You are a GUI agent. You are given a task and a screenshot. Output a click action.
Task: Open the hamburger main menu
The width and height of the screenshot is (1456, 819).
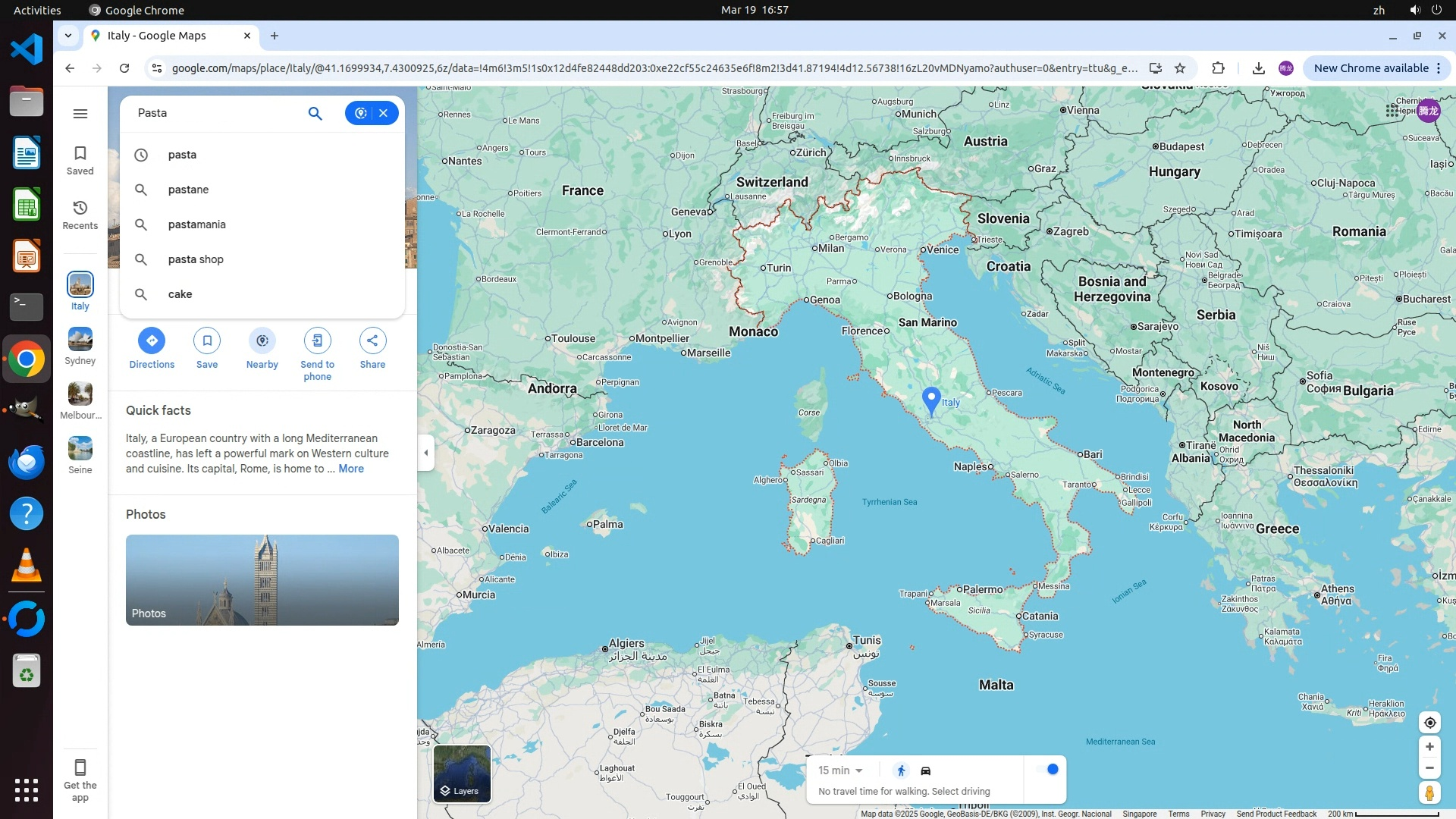(x=80, y=114)
